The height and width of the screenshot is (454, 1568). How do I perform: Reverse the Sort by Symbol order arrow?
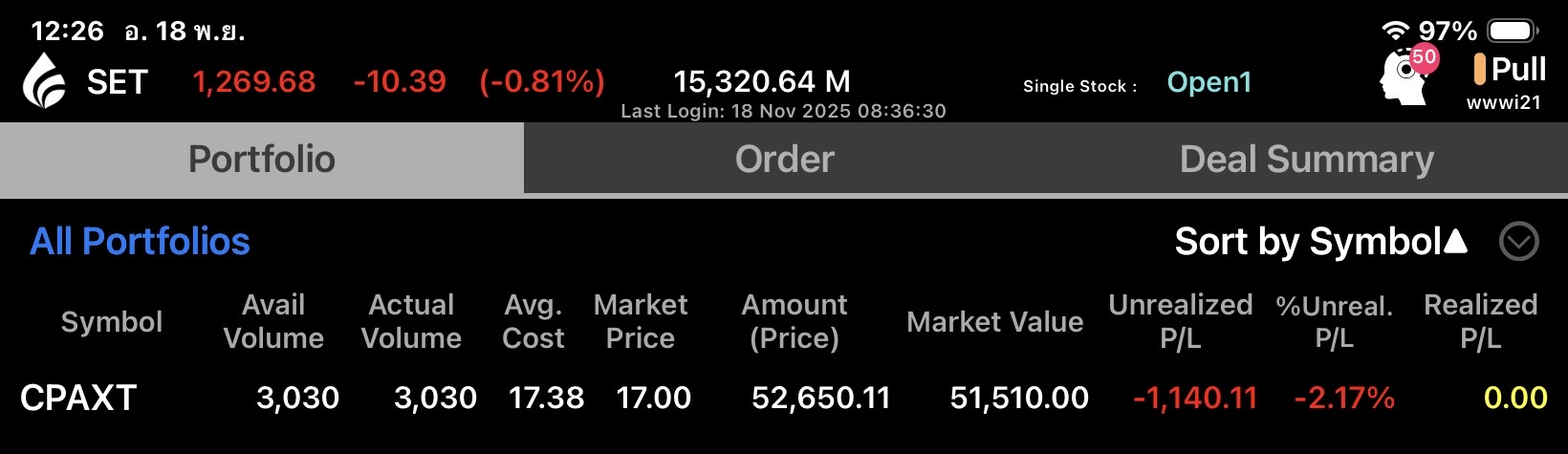[1455, 241]
